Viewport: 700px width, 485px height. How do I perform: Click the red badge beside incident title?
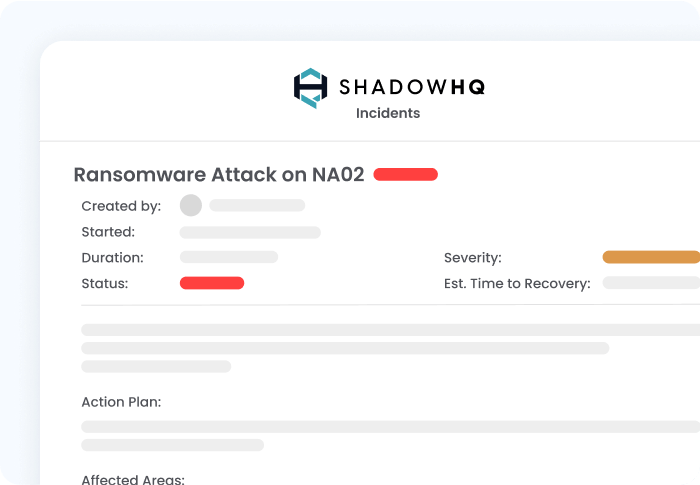click(x=405, y=174)
